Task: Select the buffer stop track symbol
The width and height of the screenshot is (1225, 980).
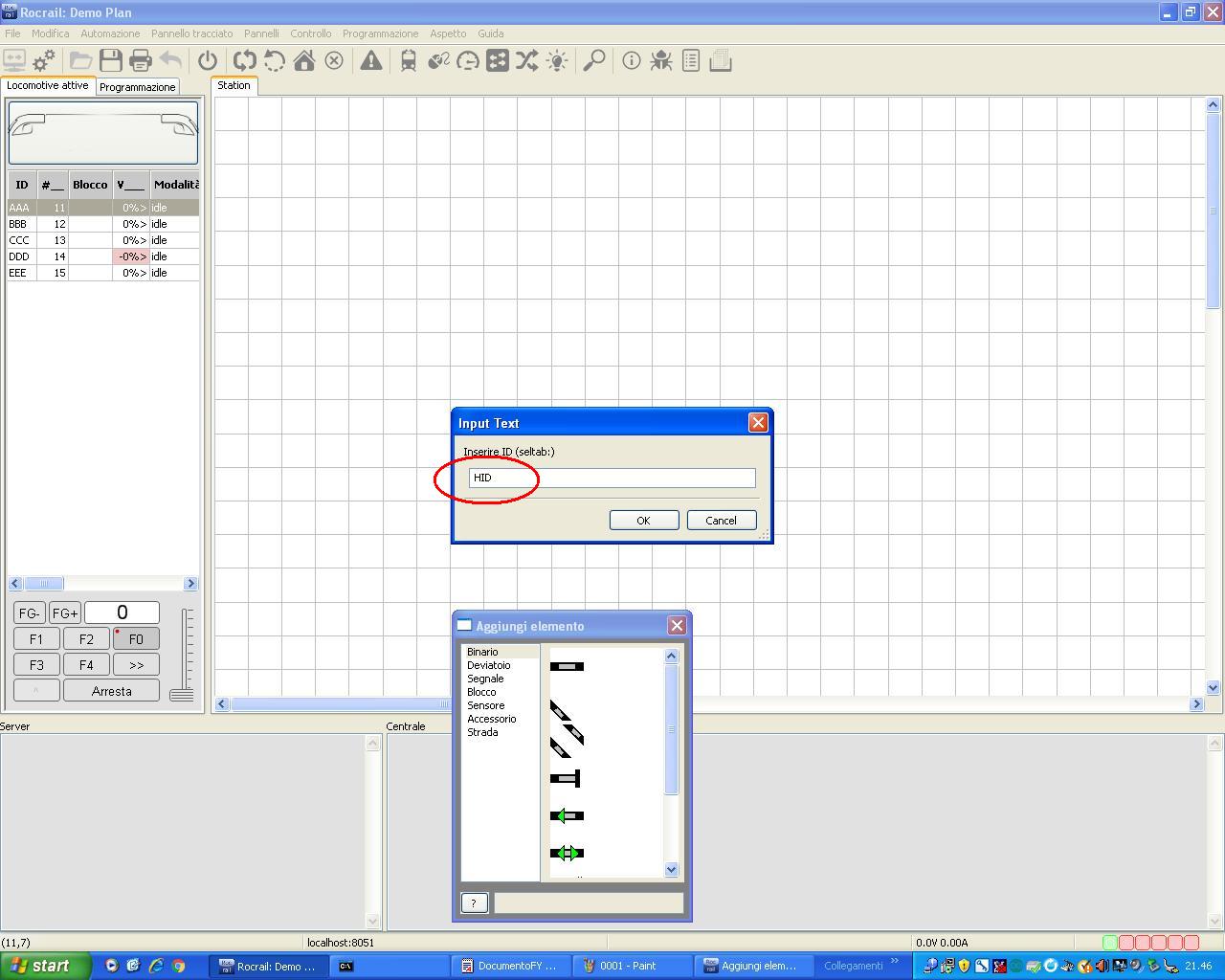Action: (x=566, y=778)
